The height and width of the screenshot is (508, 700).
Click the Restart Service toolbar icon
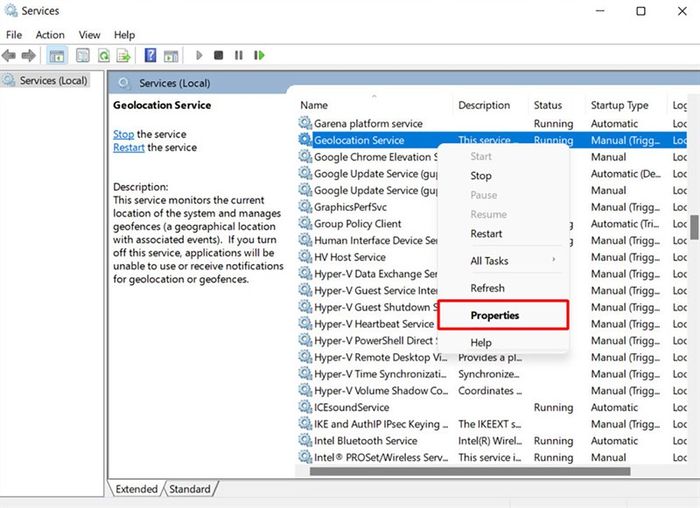(259, 55)
